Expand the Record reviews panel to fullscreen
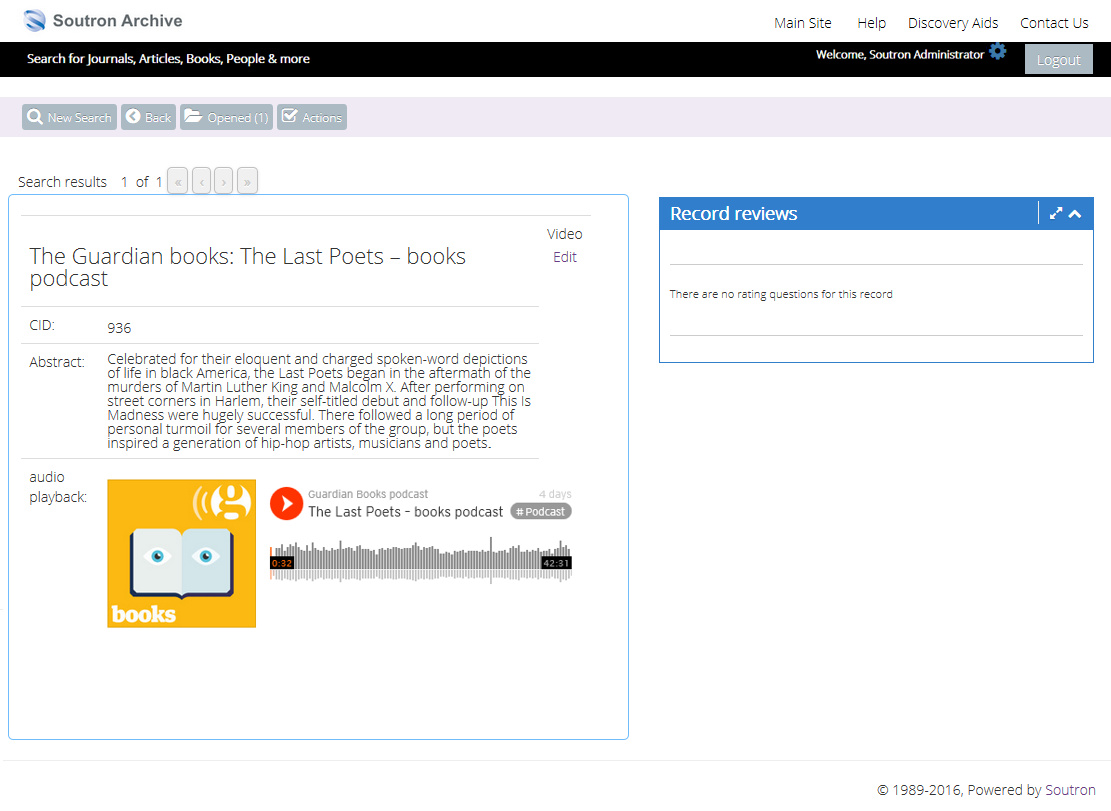The width and height of the screenshot is (1111, 811). pyautogui.click(x=1056, y=213)
